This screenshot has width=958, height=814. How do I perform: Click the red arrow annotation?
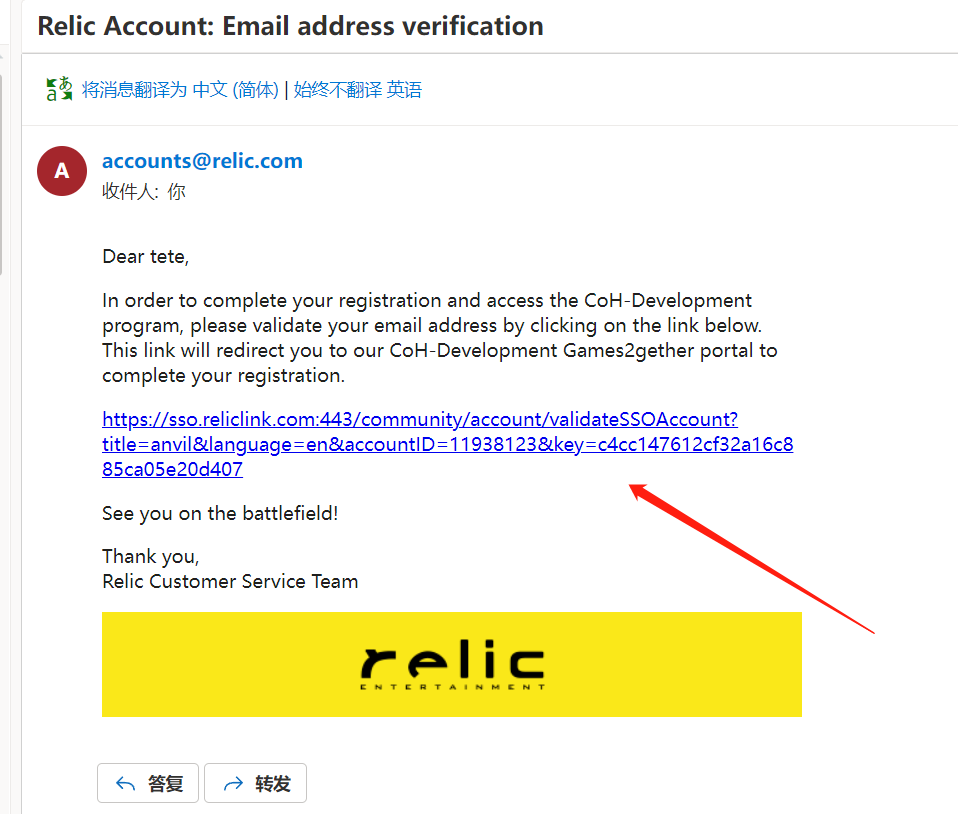tap(751, 559)
